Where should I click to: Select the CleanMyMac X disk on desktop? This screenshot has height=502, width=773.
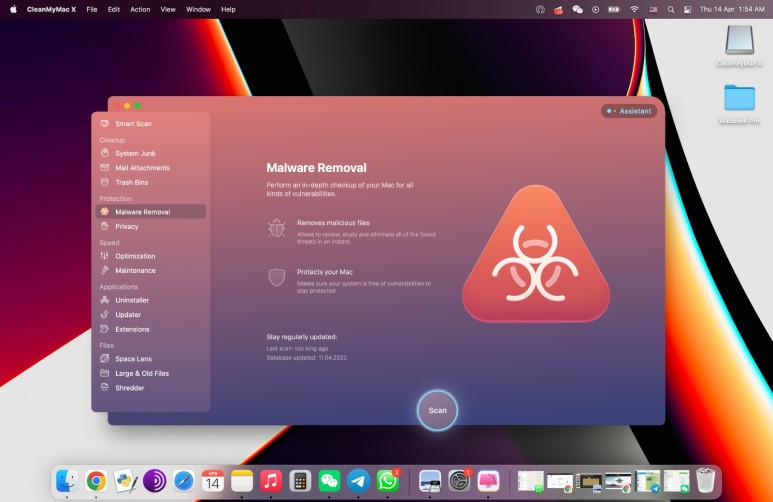739,45
